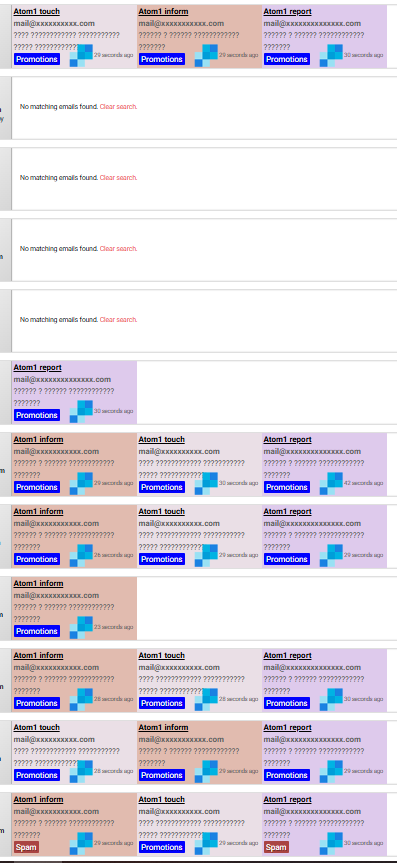Click the sender email on the 23 seconds ago card
The image size is (397, 863).
56,596
